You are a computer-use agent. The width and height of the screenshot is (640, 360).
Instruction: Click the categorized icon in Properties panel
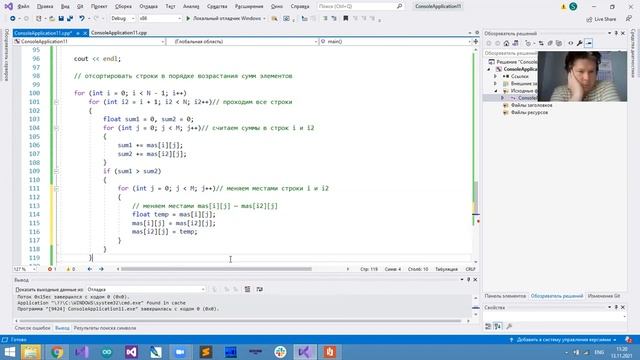489,326
